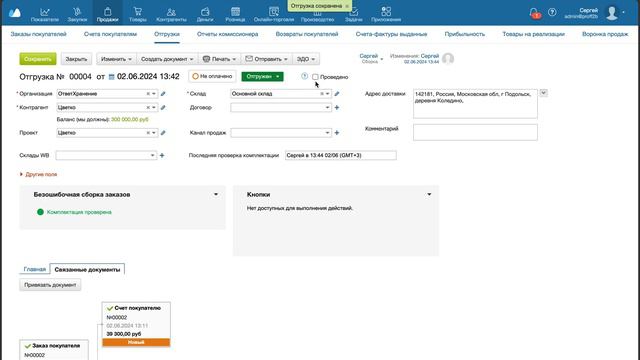Click the MoySklad logo icon
This screenshot has height=360, width=640.
[x=15, y=13]
